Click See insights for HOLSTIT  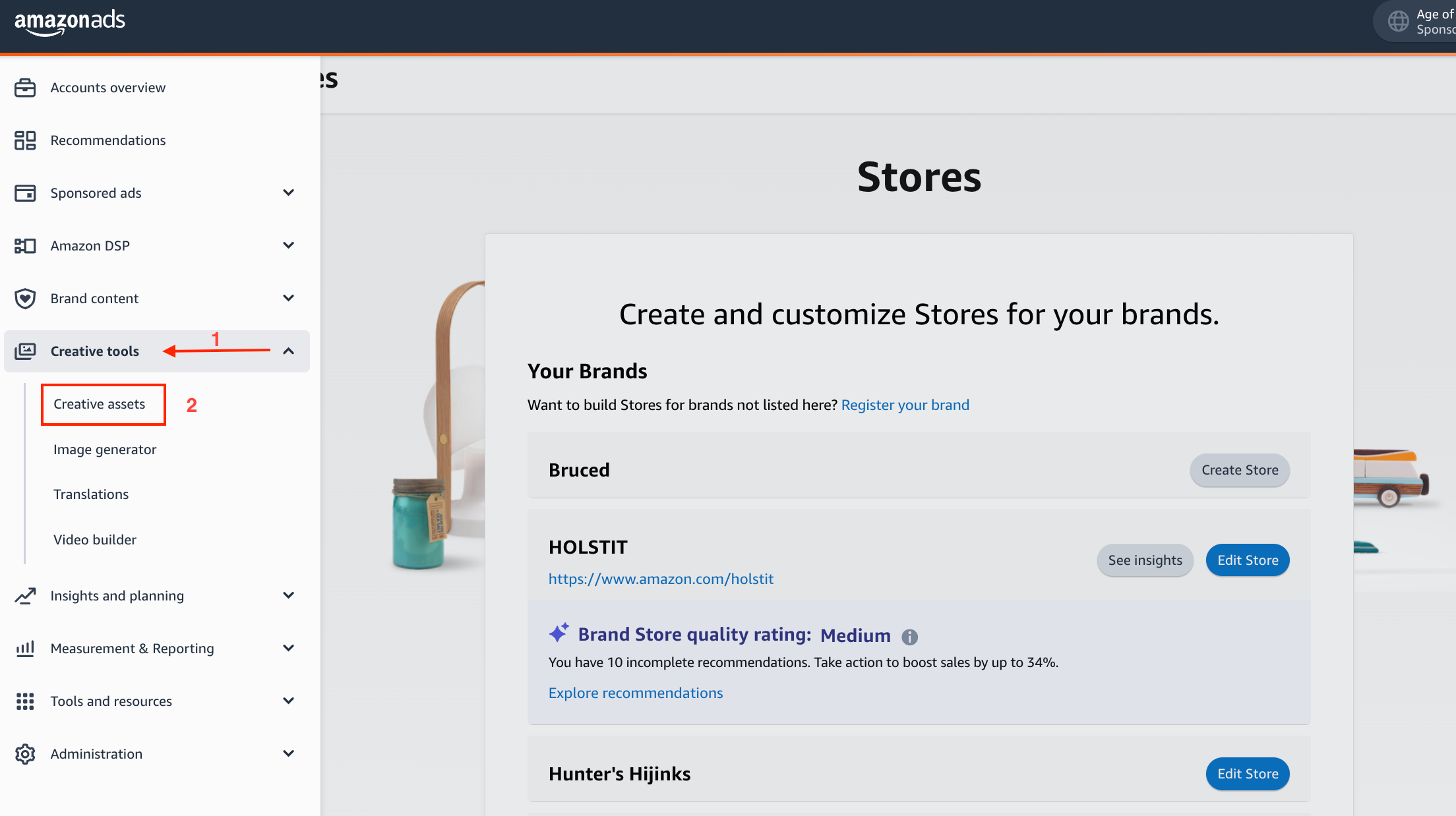point(1145,560)
